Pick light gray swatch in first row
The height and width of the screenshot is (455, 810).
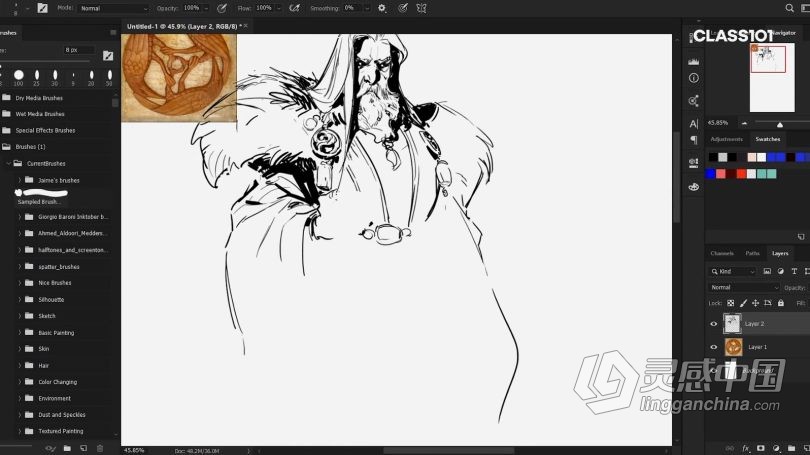click(723, 157)
